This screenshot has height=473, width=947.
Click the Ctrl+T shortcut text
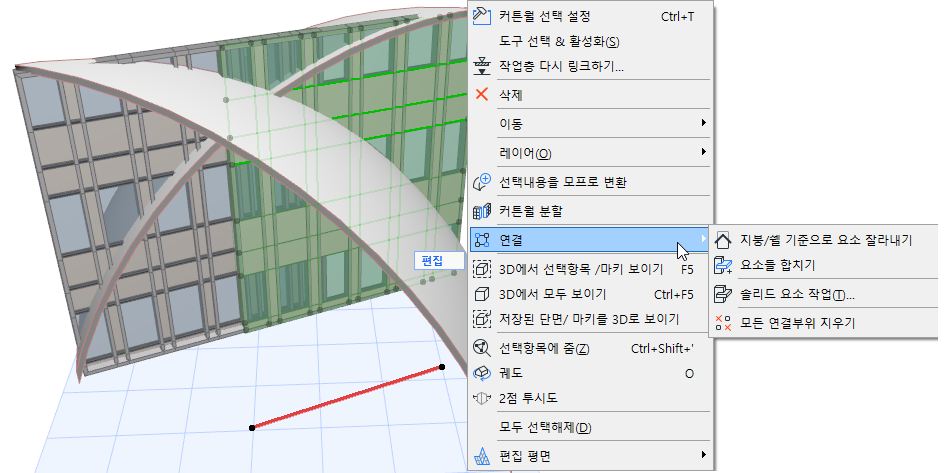click(x=678, y=17)
